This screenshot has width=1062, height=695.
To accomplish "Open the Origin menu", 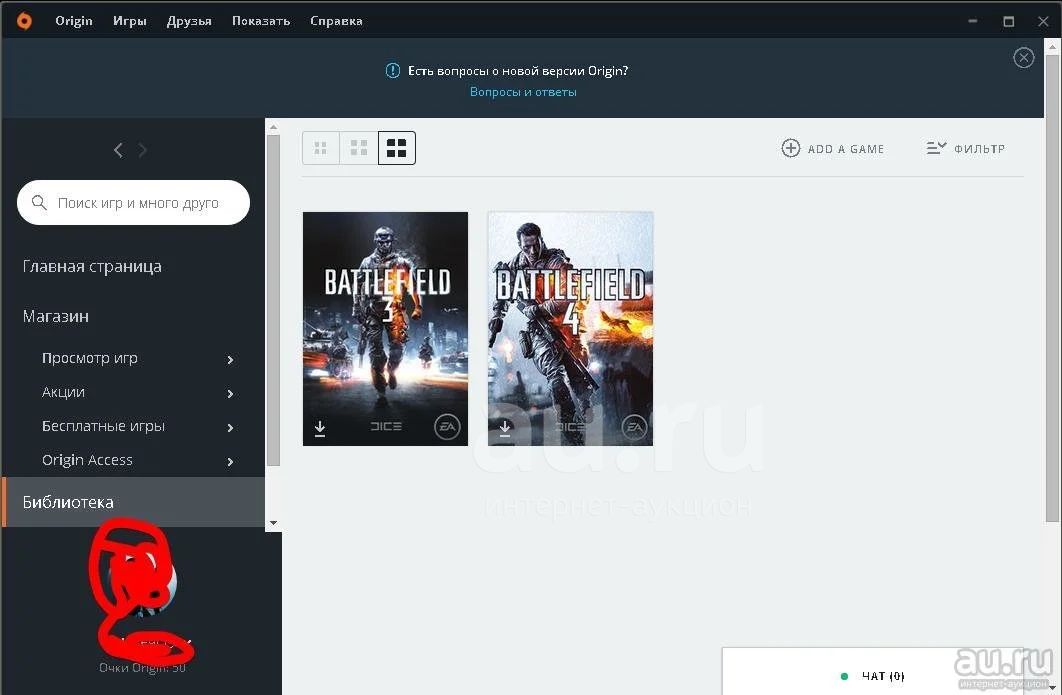I will click(74, 21).
